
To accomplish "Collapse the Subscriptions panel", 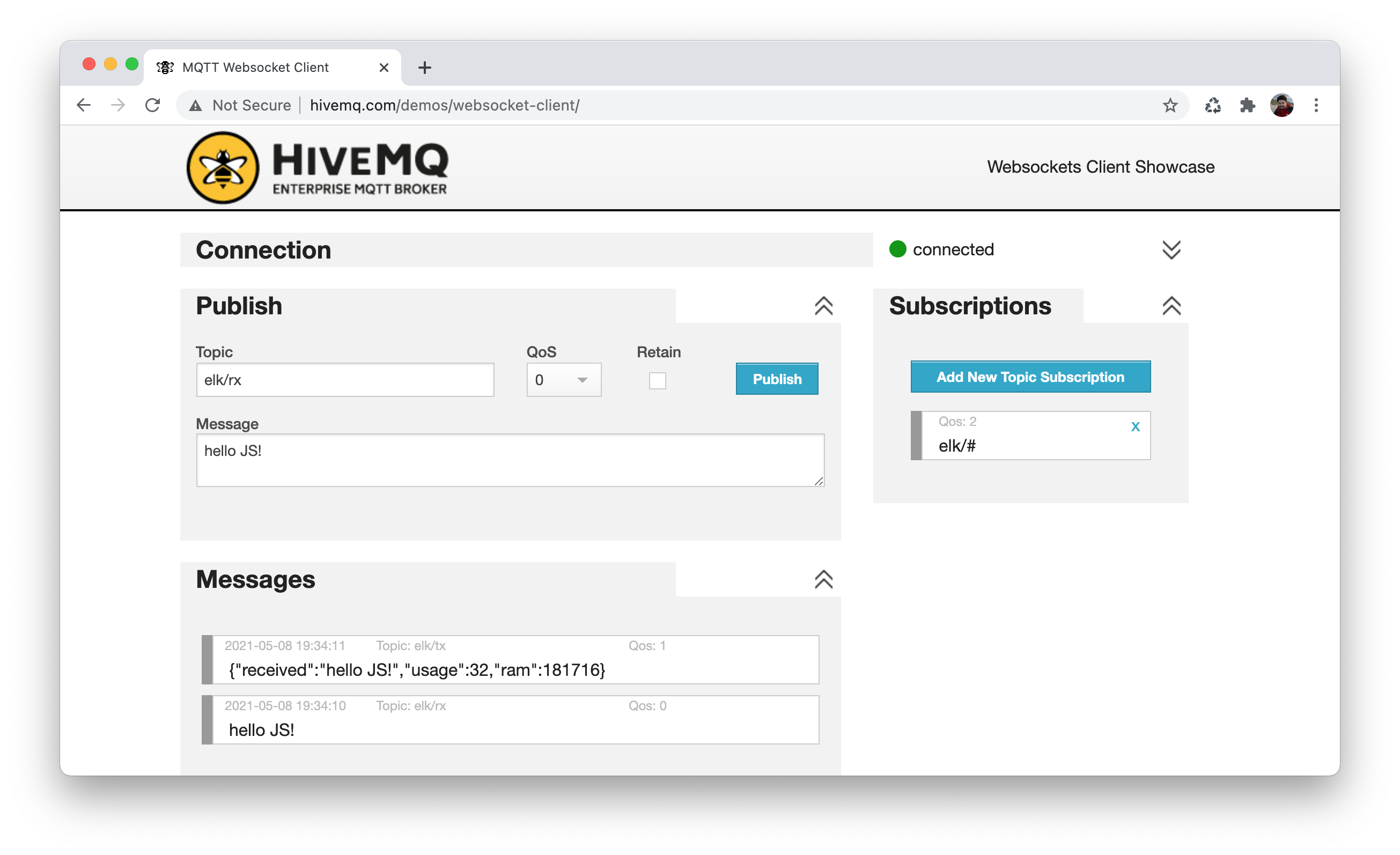I will coord(1171,306).
